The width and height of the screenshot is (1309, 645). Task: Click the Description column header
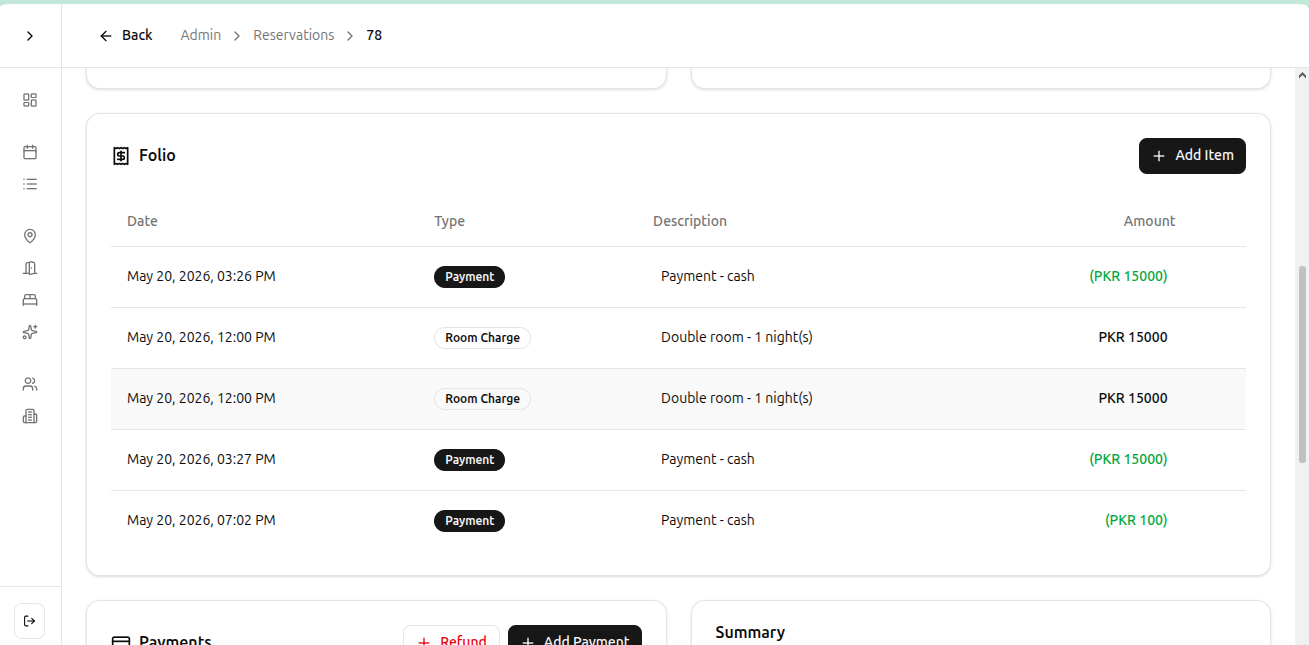tap(690, 221)
